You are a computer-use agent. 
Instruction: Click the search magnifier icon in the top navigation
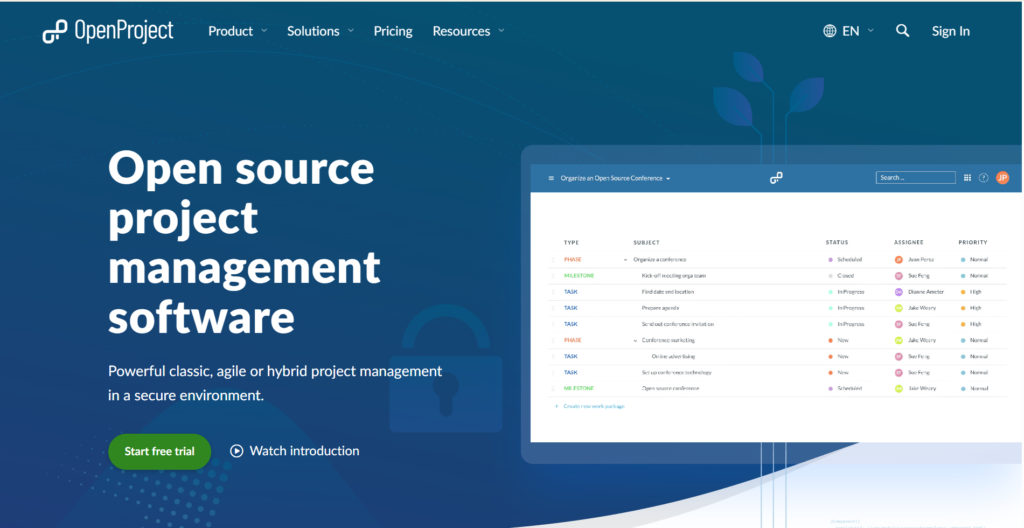click(x=902, y=31)
